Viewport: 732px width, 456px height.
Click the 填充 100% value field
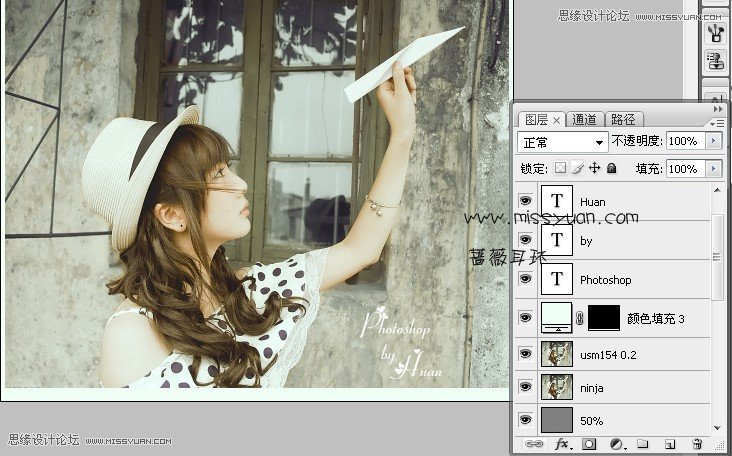coord(686,168)
